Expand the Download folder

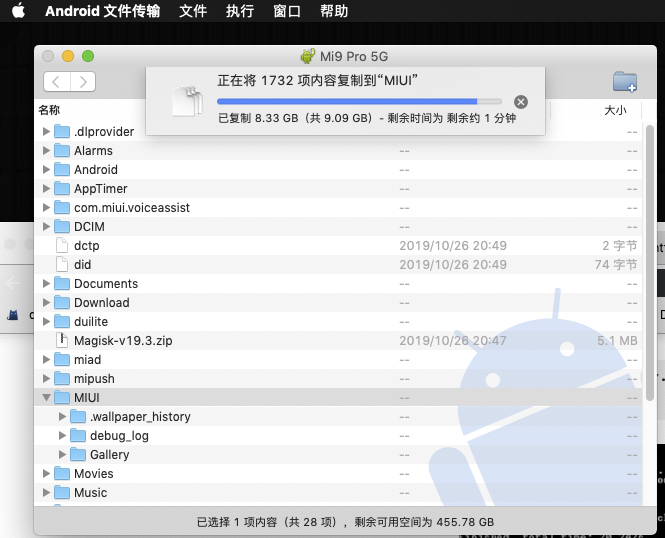(x=46, y=302)
